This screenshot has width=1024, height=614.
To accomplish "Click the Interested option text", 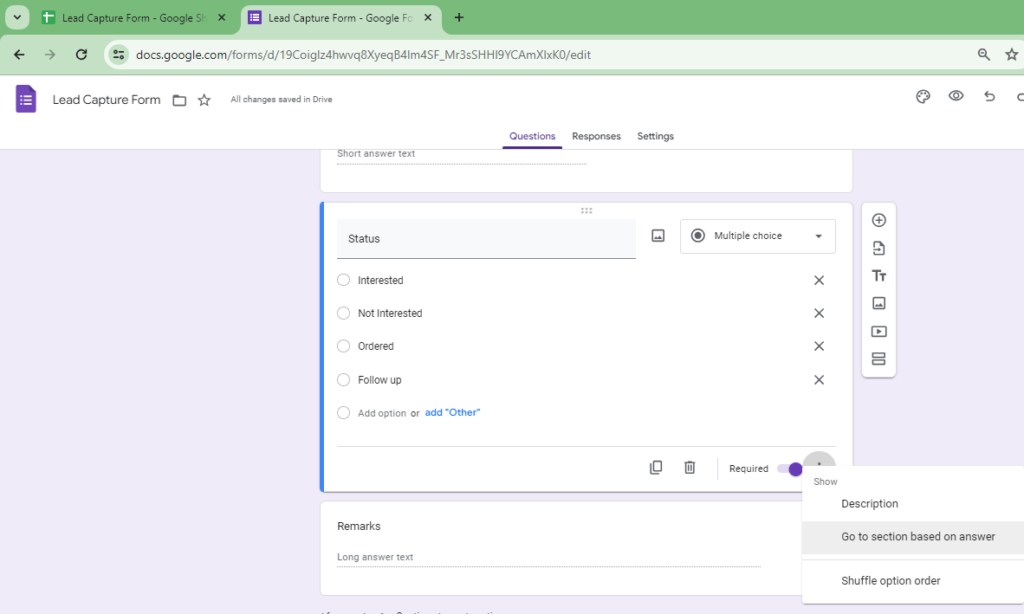I will click(x=381, y=280).
